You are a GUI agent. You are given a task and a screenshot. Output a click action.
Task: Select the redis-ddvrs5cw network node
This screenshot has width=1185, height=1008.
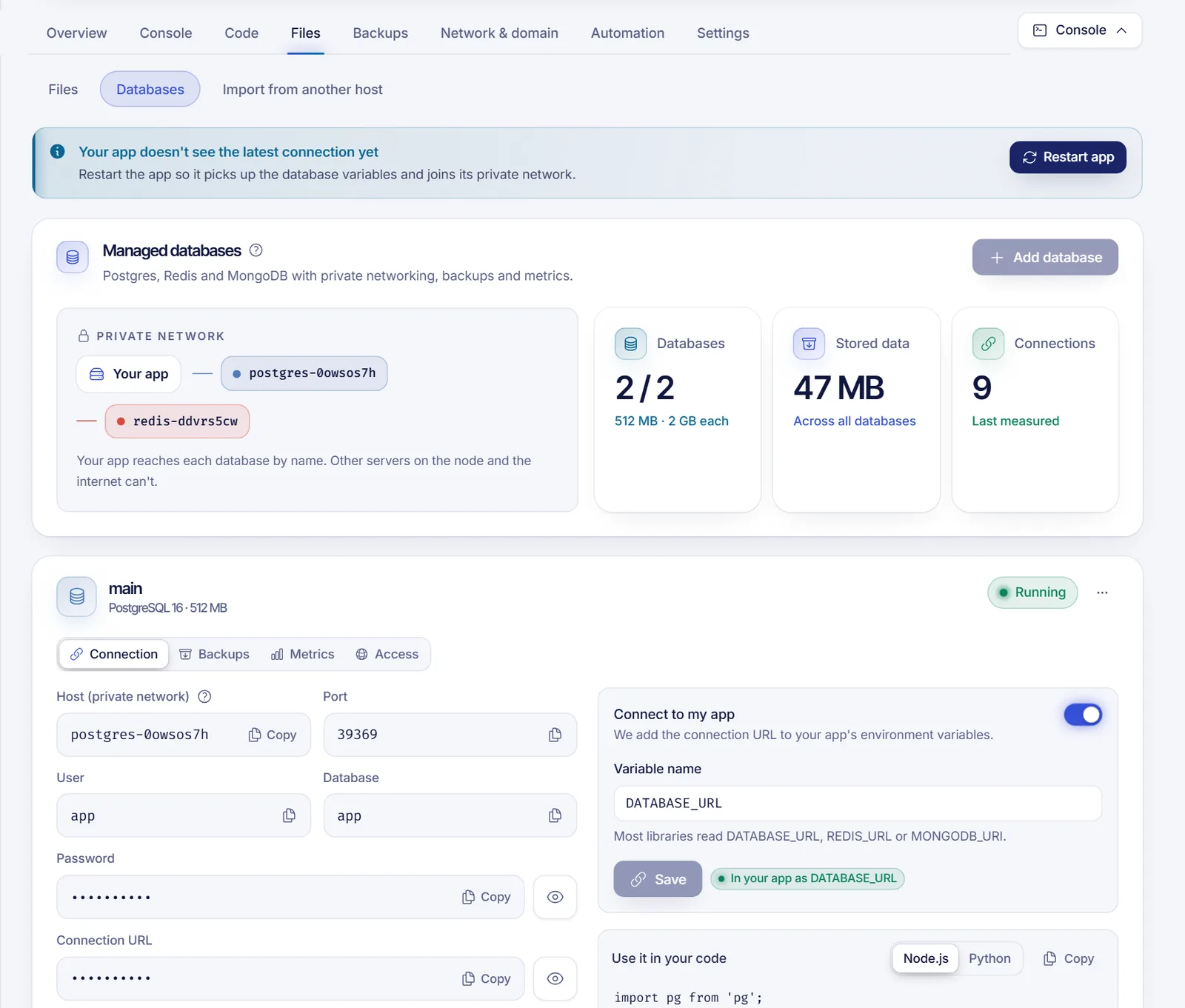tap(177, 421)
